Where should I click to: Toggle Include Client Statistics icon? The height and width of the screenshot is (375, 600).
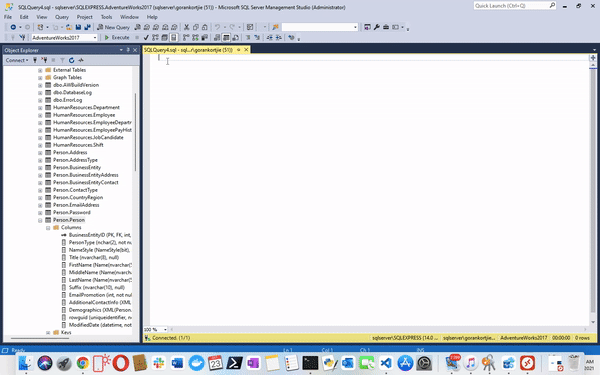pos(204,38)
